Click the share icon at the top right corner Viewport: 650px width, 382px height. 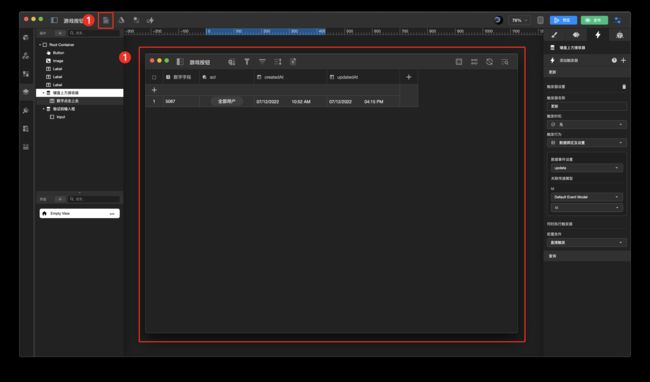pyautogui.click(x=618, y=20)
